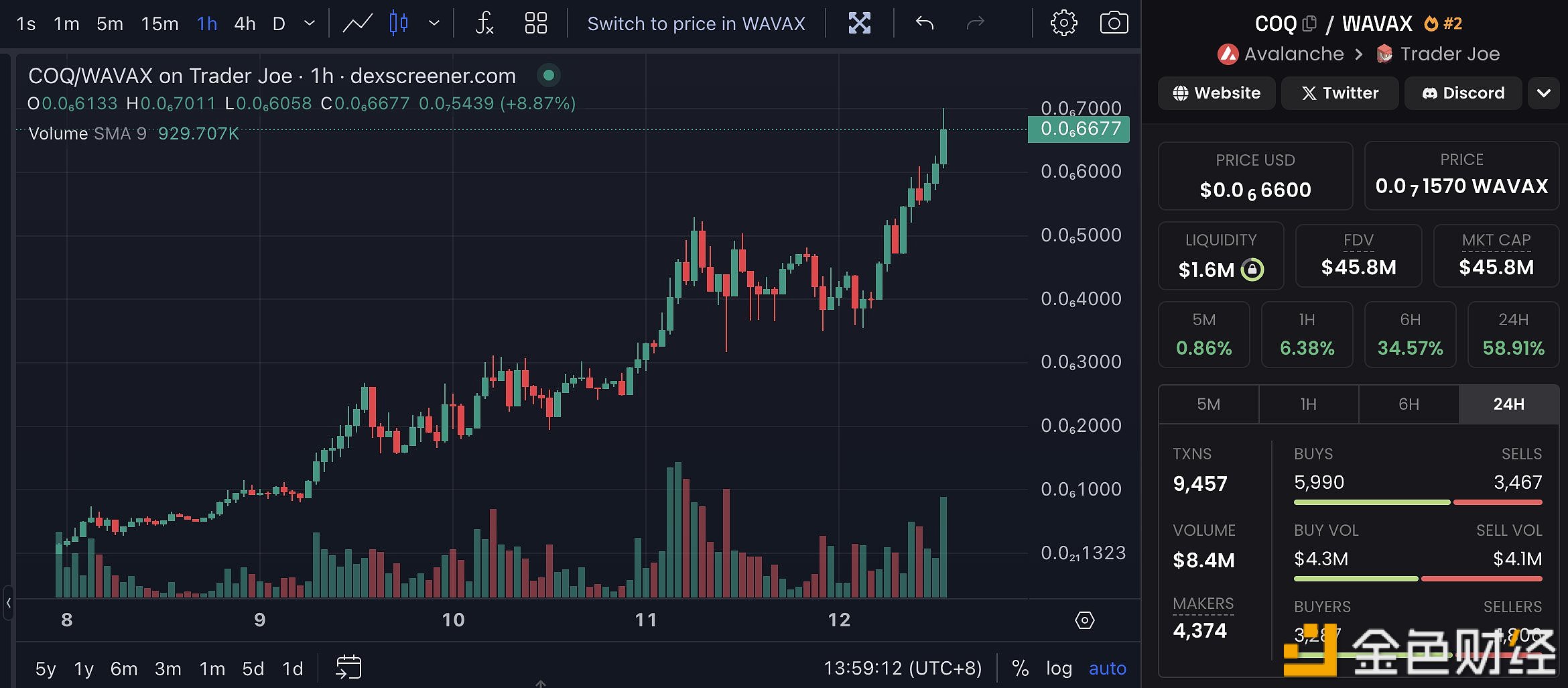Switch to the 5M stats tab
Screen dimensions: 1568x688
[1209, 404]
